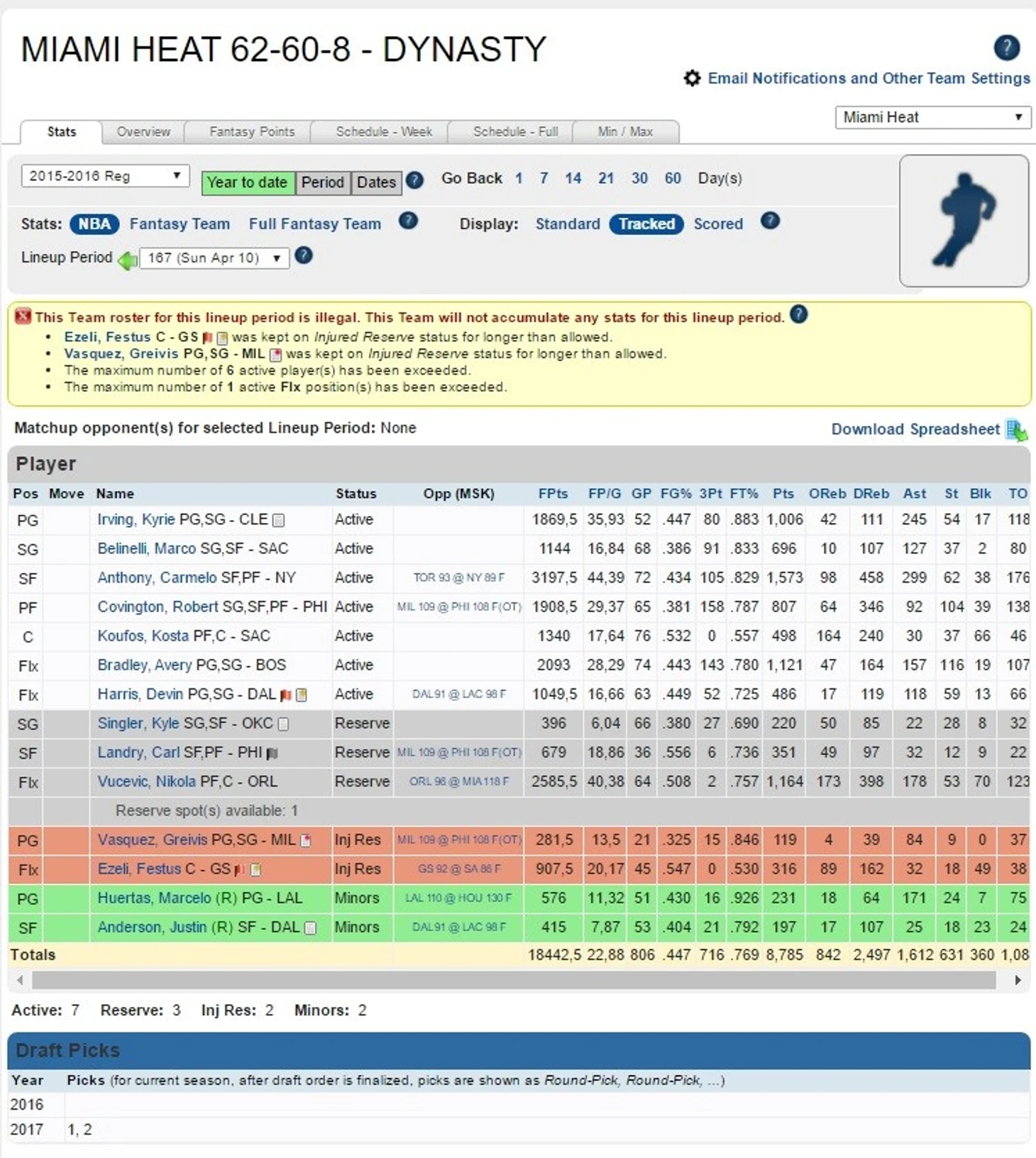Open note icon next to Kyrie Irving
The image size is (1036, 1158).
coord(279,520)
